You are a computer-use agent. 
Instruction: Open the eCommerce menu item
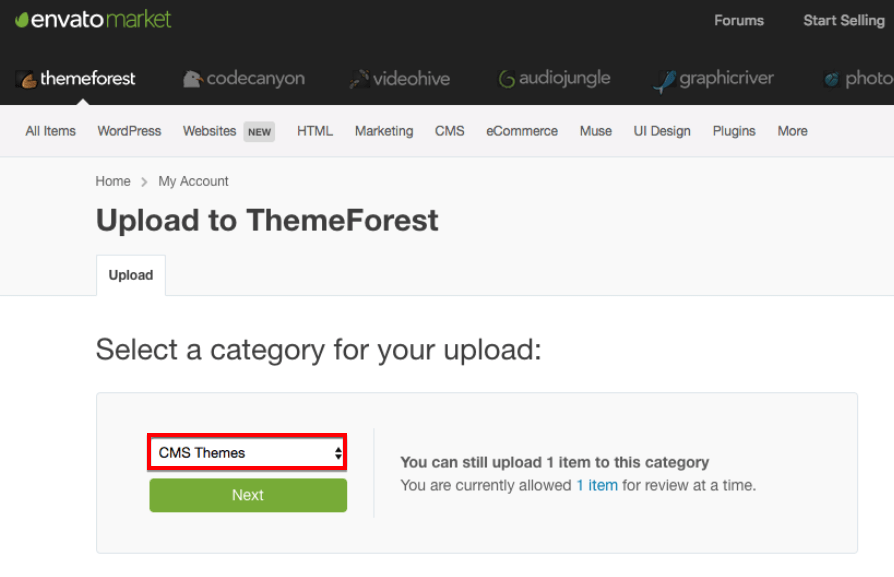click(x=522, y=131)
